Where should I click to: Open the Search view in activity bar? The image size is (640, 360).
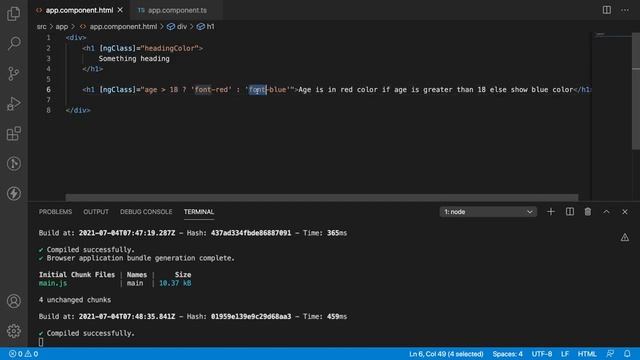(x=14, y=43)
